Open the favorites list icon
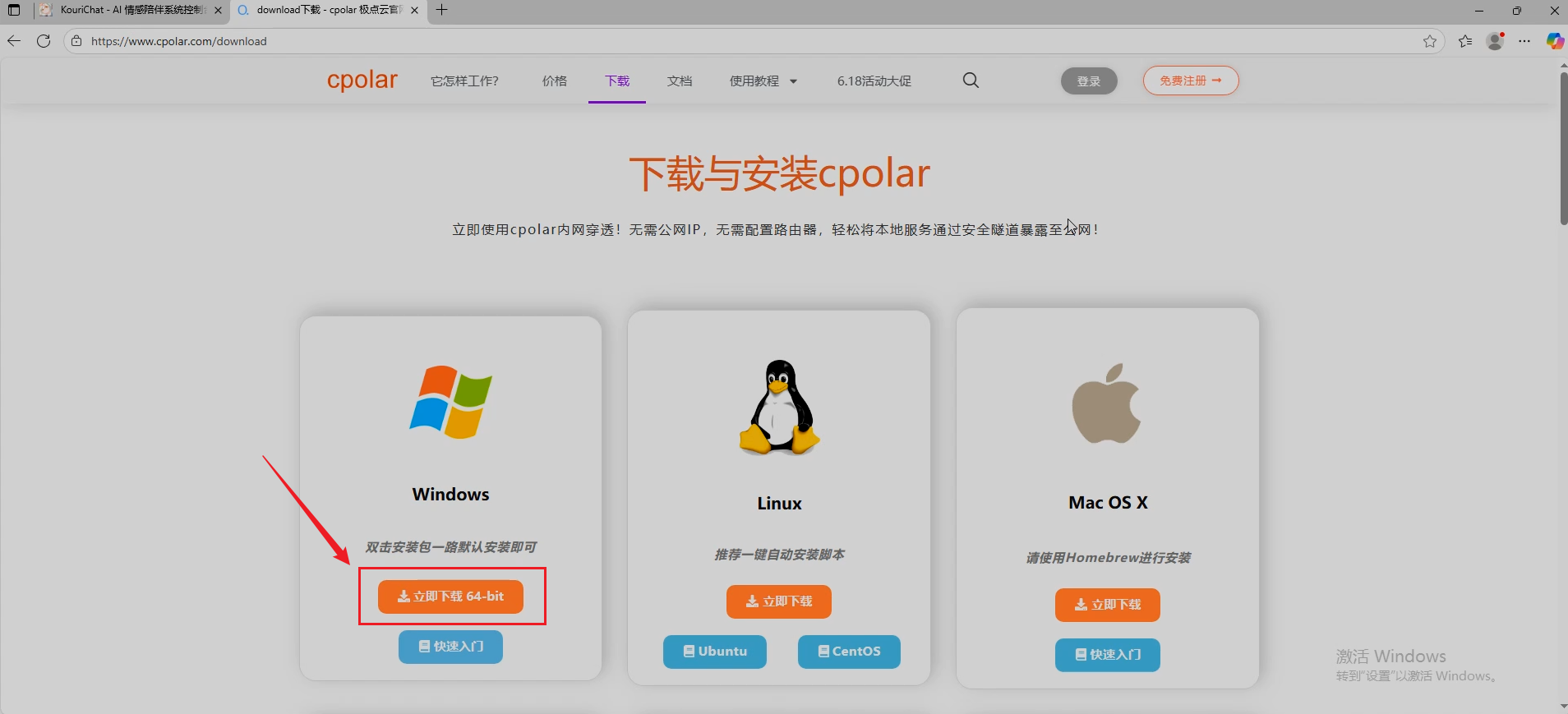1568x714 pixels. click(x=1465, y=41)
